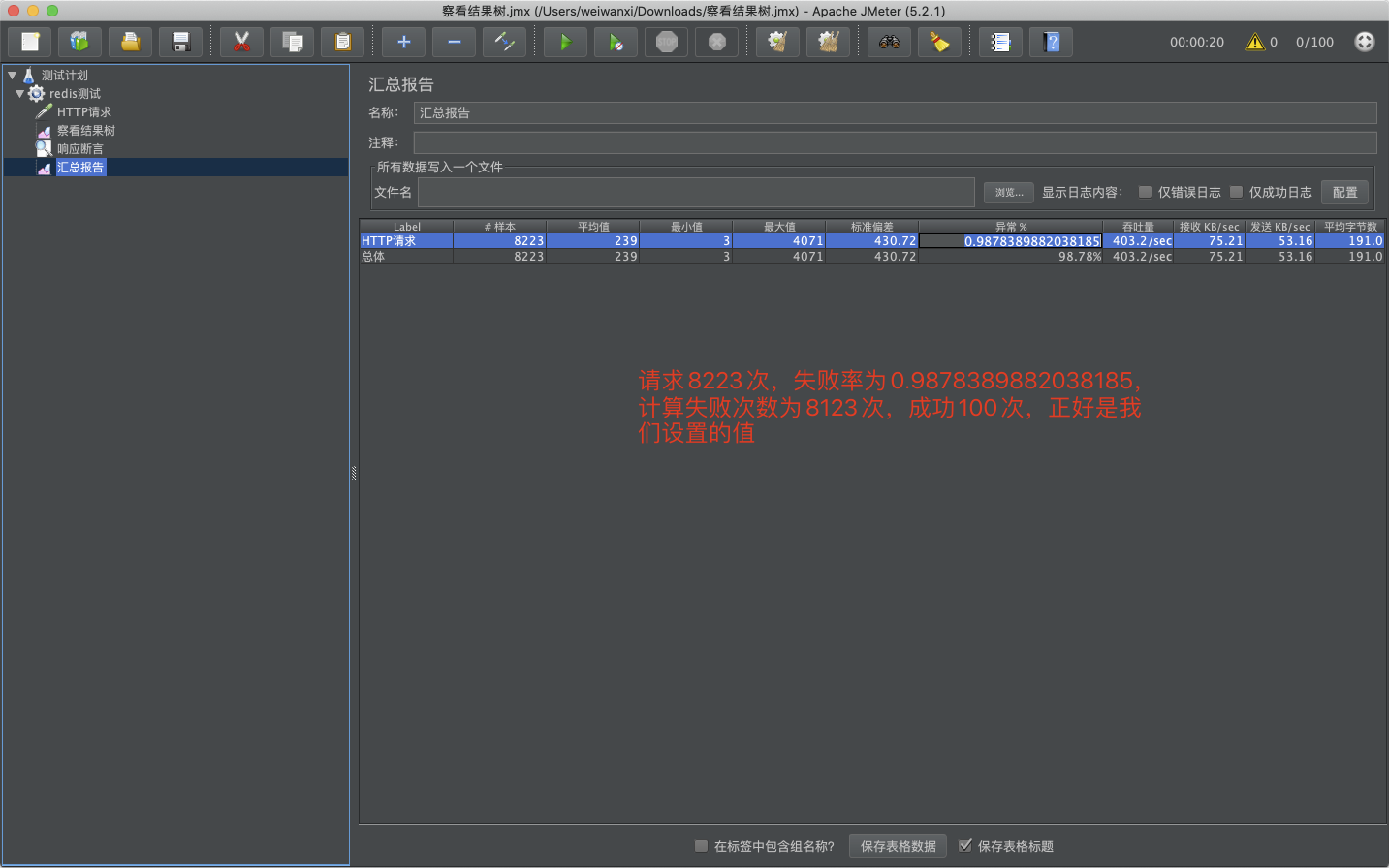Viewport: 1389px width, 868px height.
Task: Click the # 样本 column header
Action: (x=500, y=227)
